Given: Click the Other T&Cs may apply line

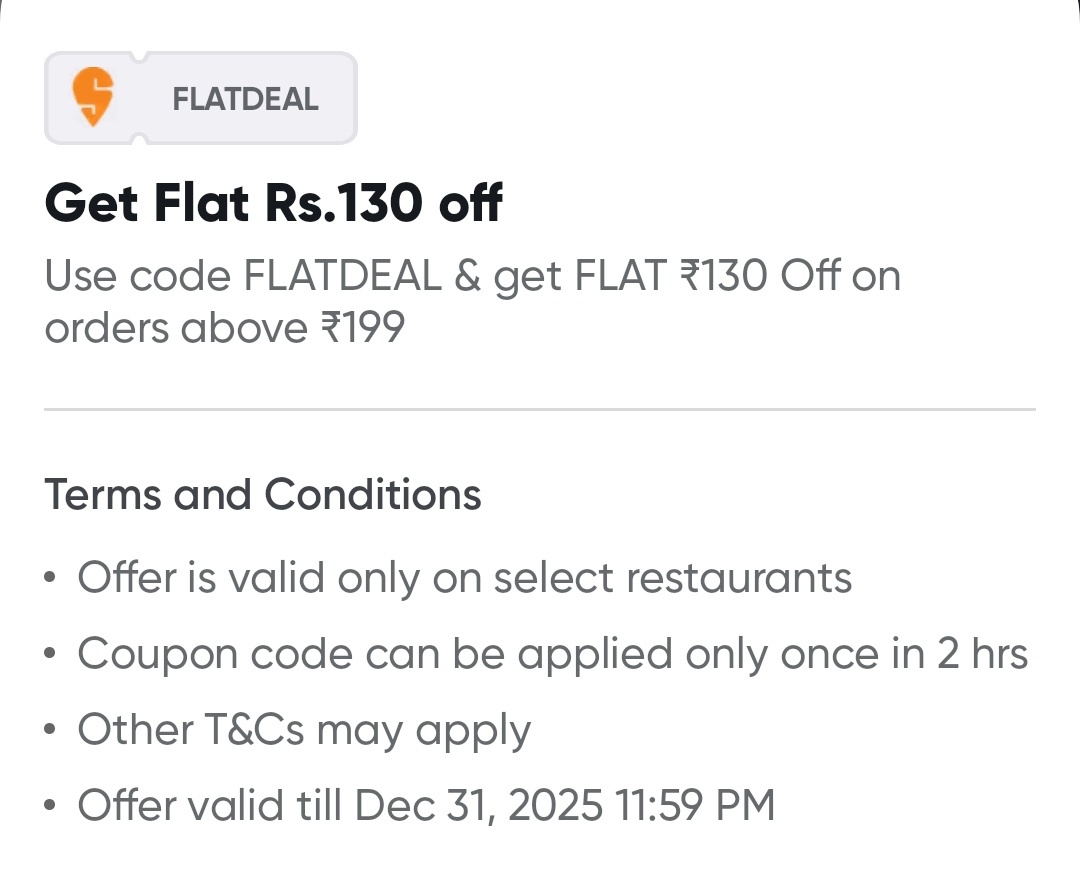Looking at the screenshot, I should [x=304, y=730].
